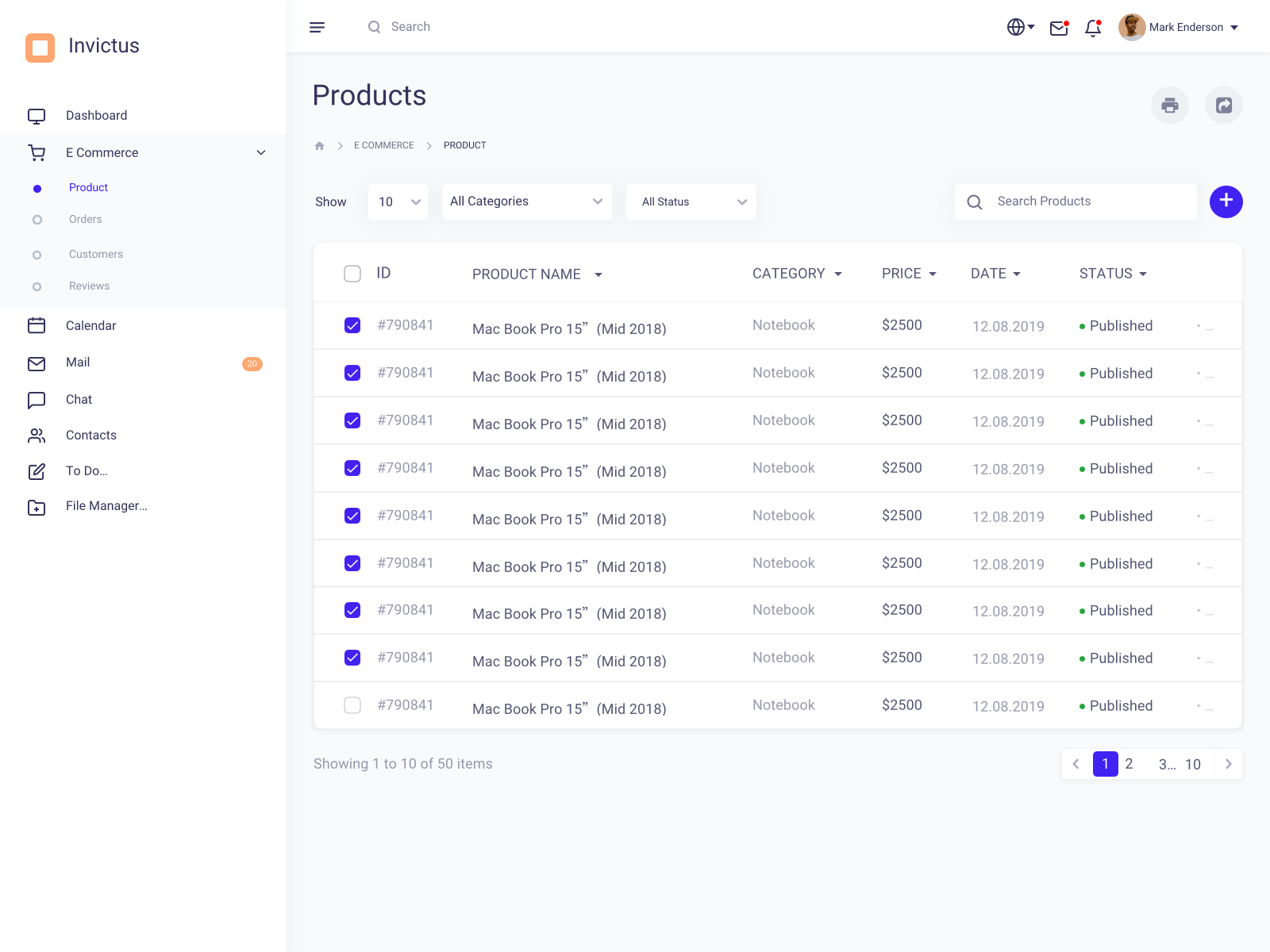Toggle the select-all header checkbox
This screenshot has width=1270, height=952.
click(352, 274)
